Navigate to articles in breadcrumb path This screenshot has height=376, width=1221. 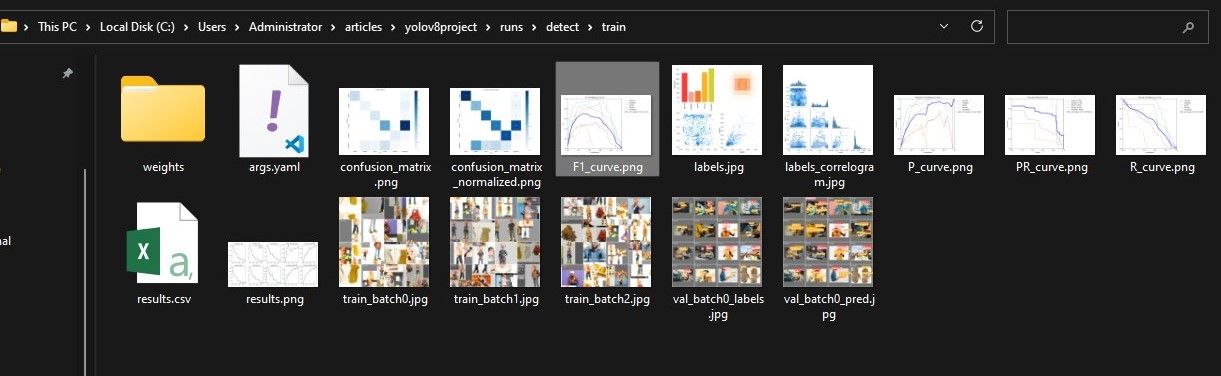click(362, 27)
